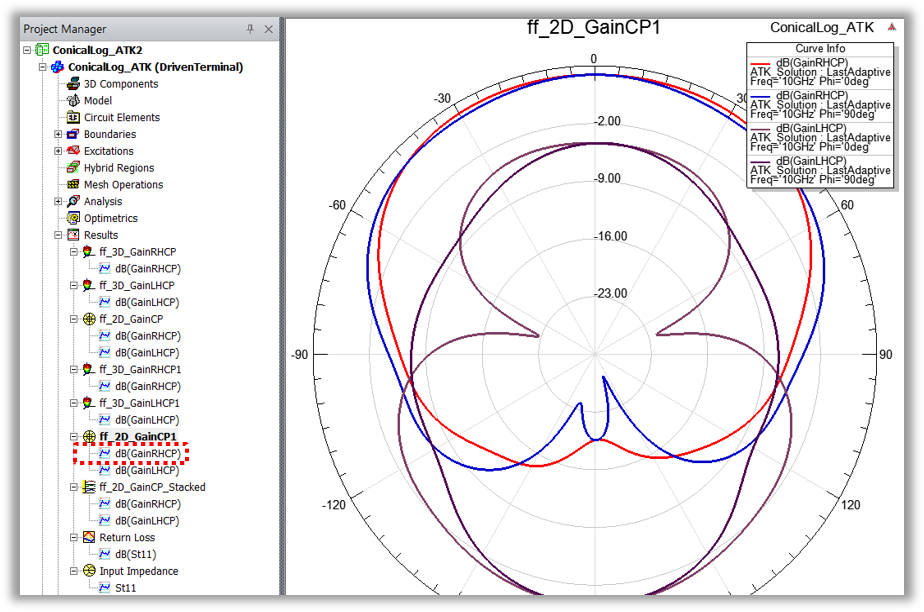Click the ConicalLog_ATK2 project icon
This screenshot has width=924, height=612.
click(42, 50)
